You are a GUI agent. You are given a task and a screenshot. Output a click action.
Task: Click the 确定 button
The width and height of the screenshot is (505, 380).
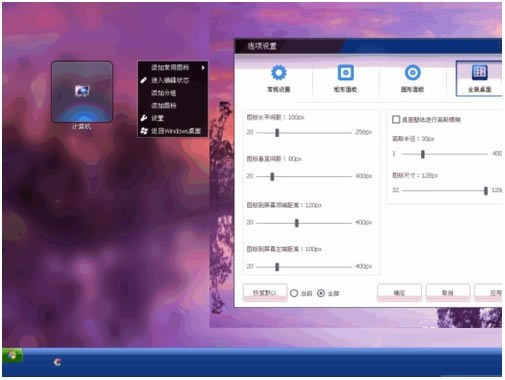click(399, 293)
